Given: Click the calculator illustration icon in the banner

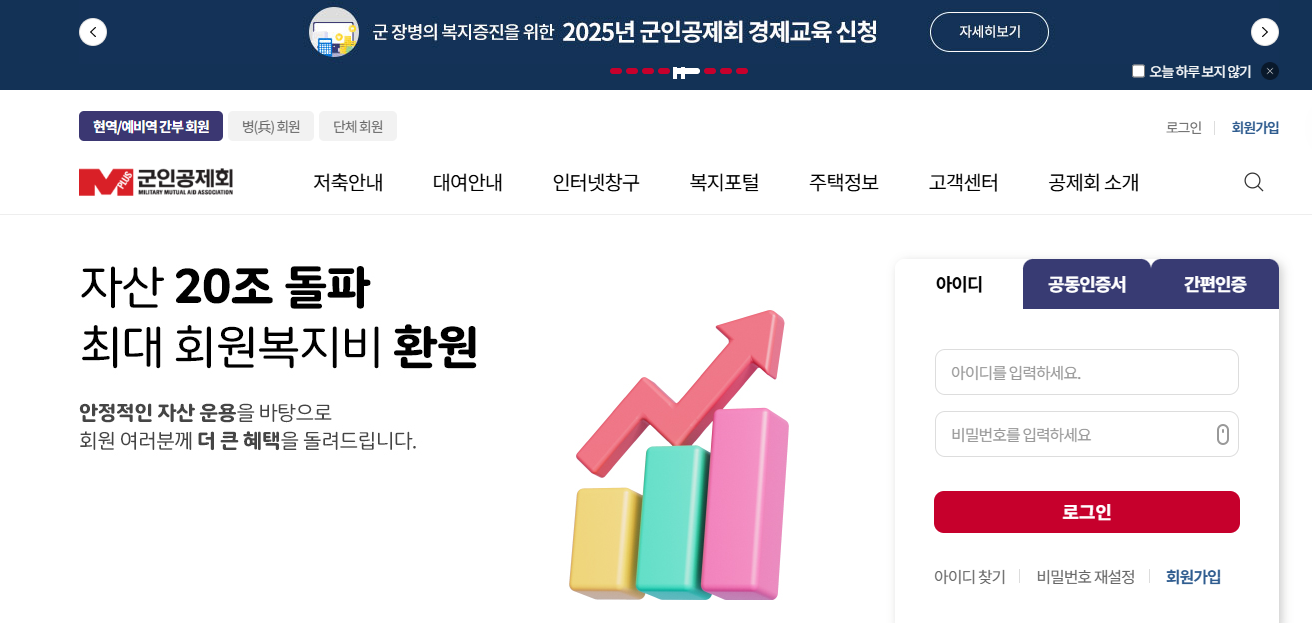Looking at the screenshot, I should click(333, 31).
